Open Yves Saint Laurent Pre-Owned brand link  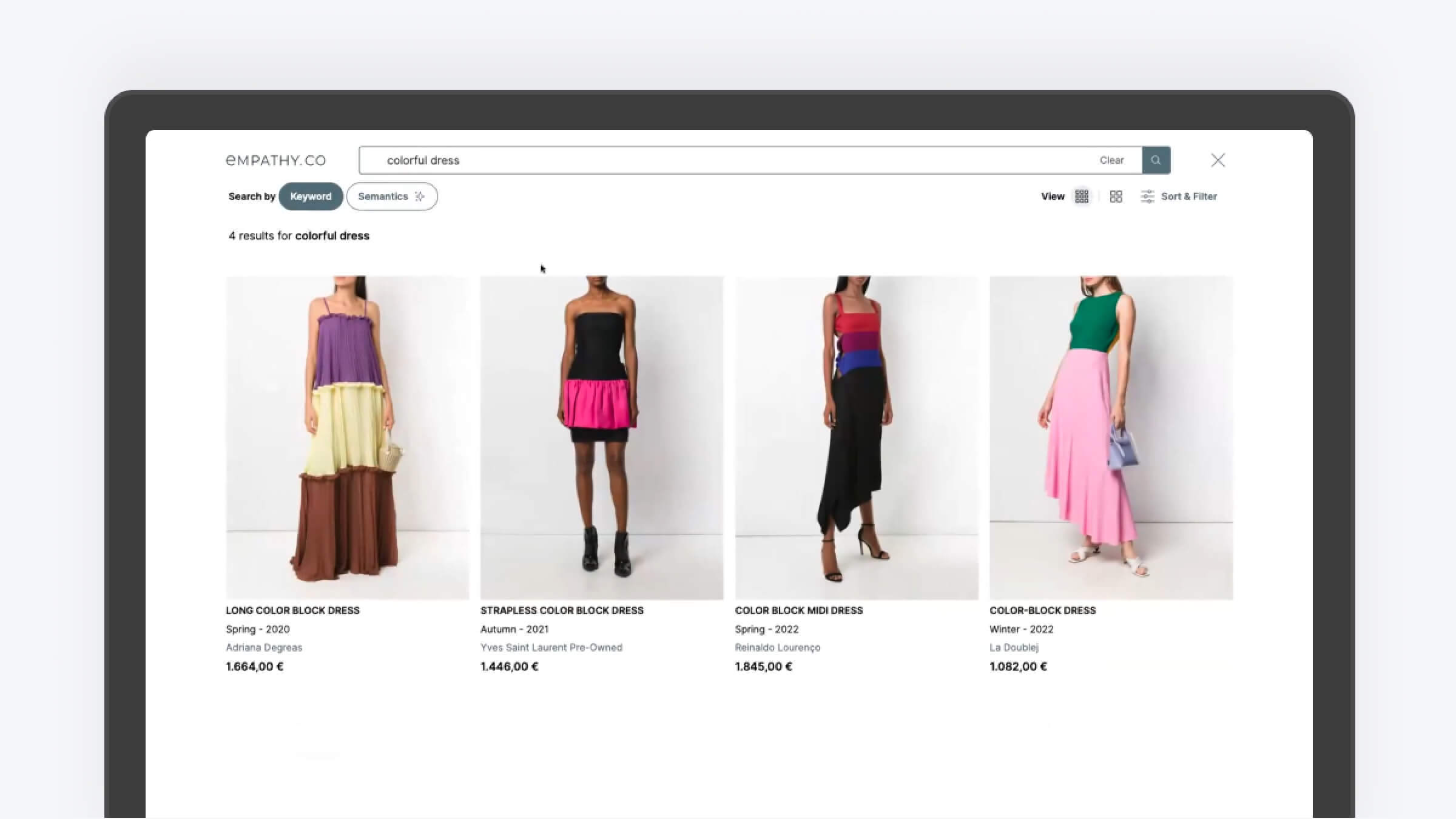551,647
